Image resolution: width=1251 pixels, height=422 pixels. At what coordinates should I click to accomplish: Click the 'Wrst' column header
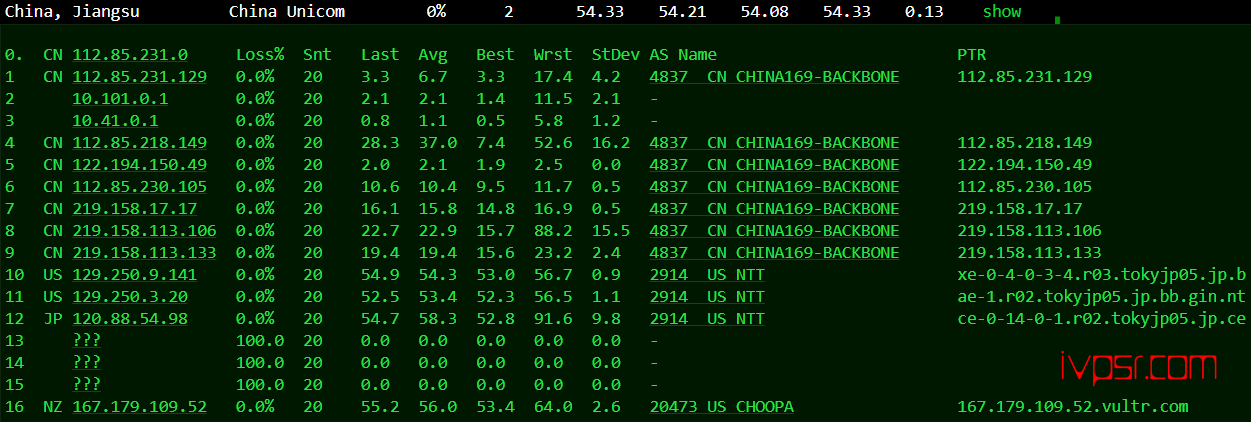coord(553,54)
